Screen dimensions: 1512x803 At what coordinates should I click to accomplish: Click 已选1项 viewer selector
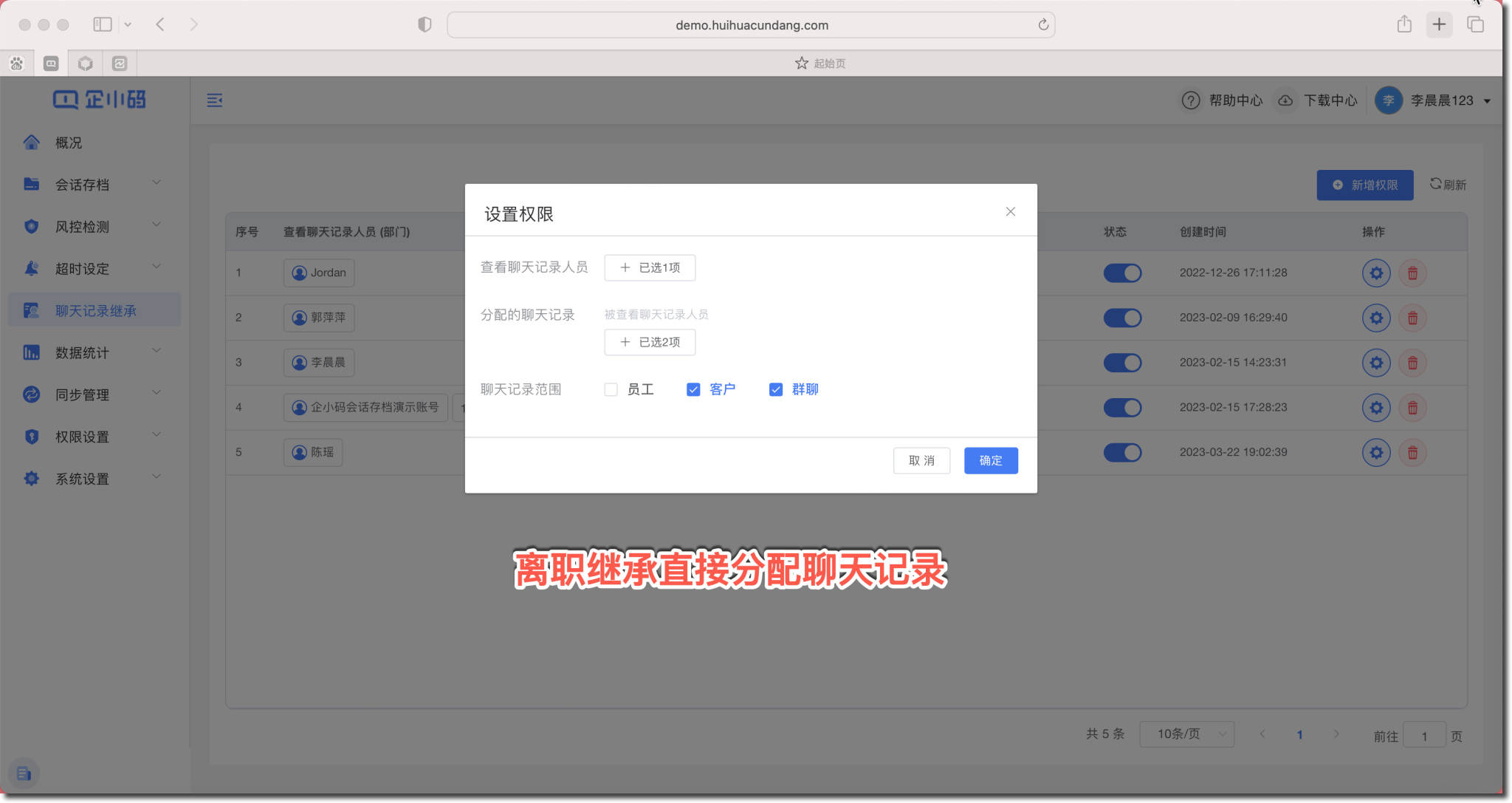pyautogui.click(x=650, y=267)
